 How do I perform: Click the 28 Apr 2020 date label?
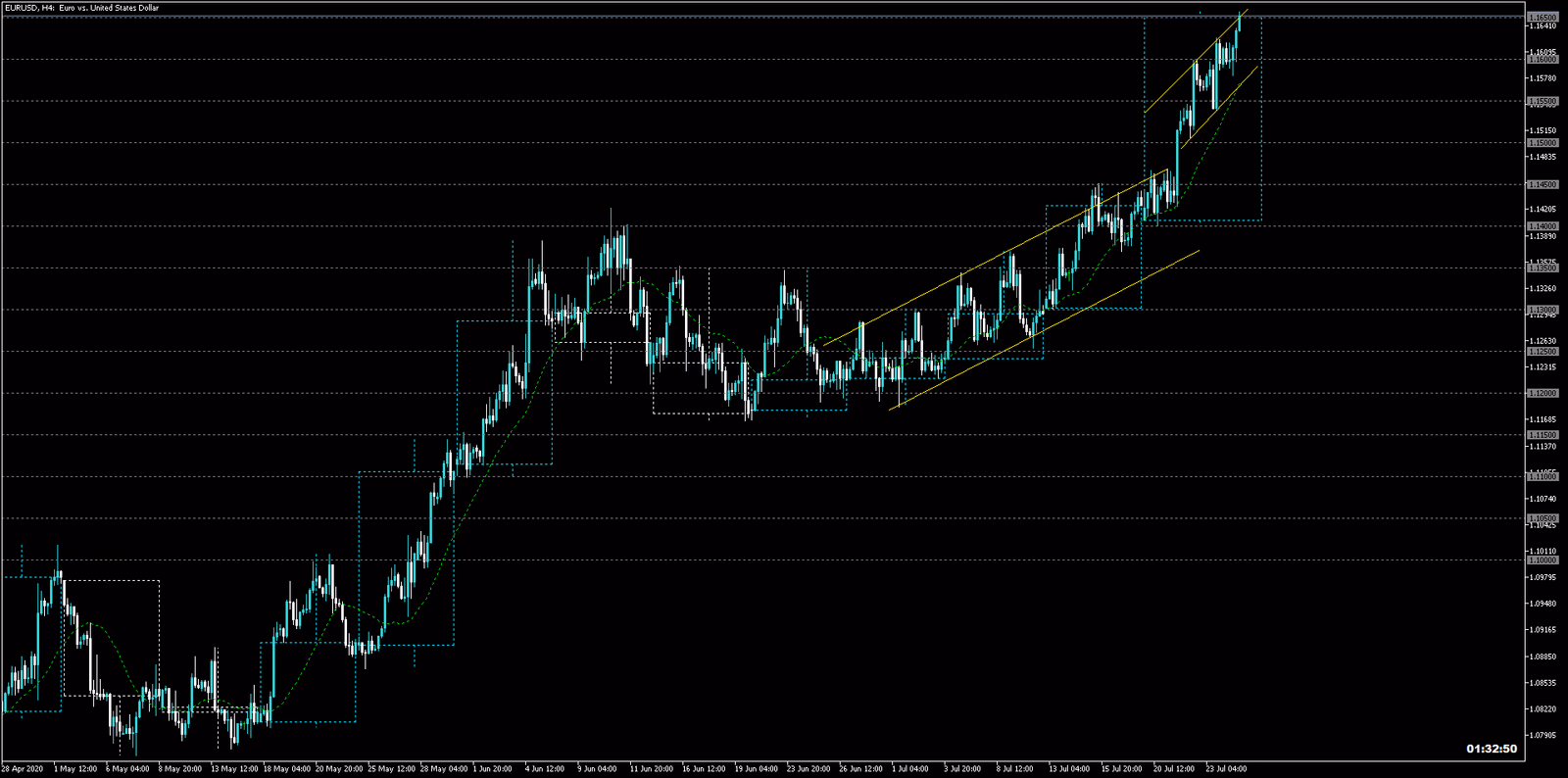pyautogui.click(x=22, y=769)
